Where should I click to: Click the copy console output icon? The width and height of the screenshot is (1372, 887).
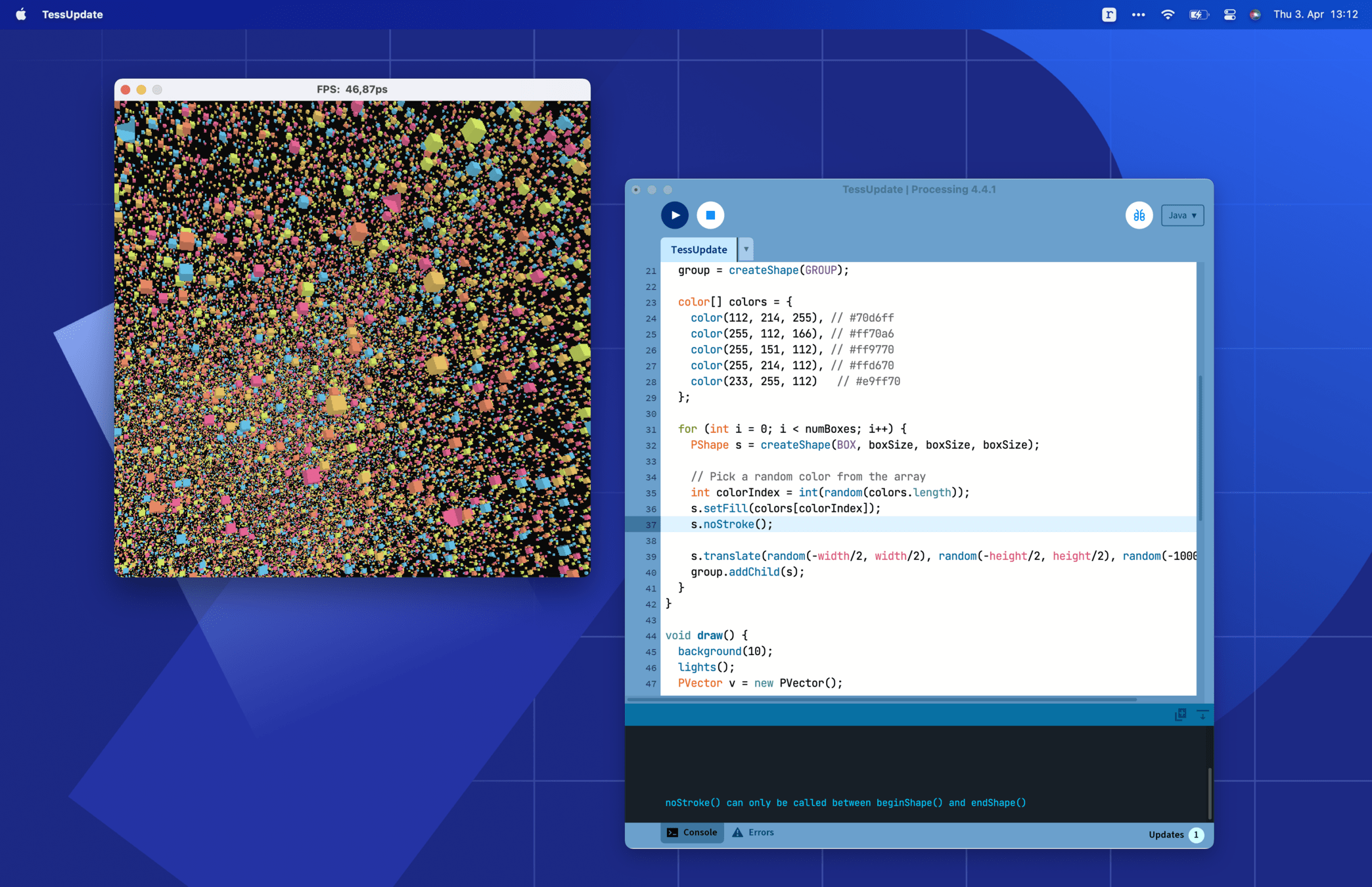coord(1180,714)
